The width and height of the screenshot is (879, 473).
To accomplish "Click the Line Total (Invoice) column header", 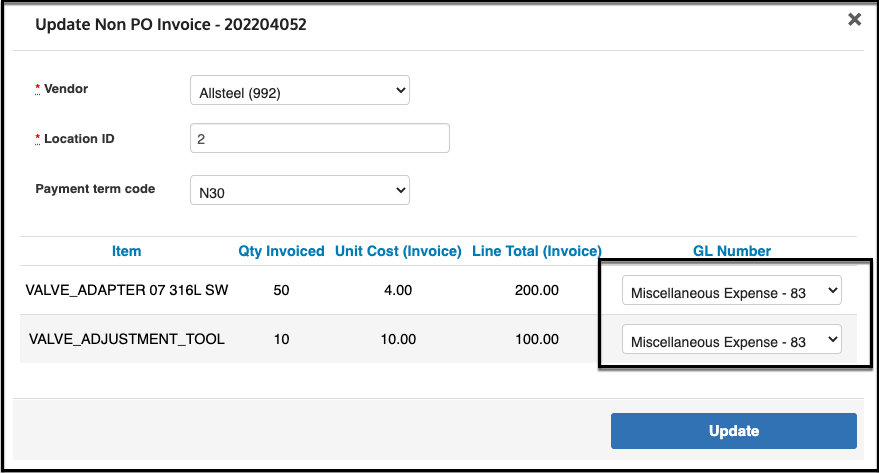I will pyautogui.click(x=537, y=251).
